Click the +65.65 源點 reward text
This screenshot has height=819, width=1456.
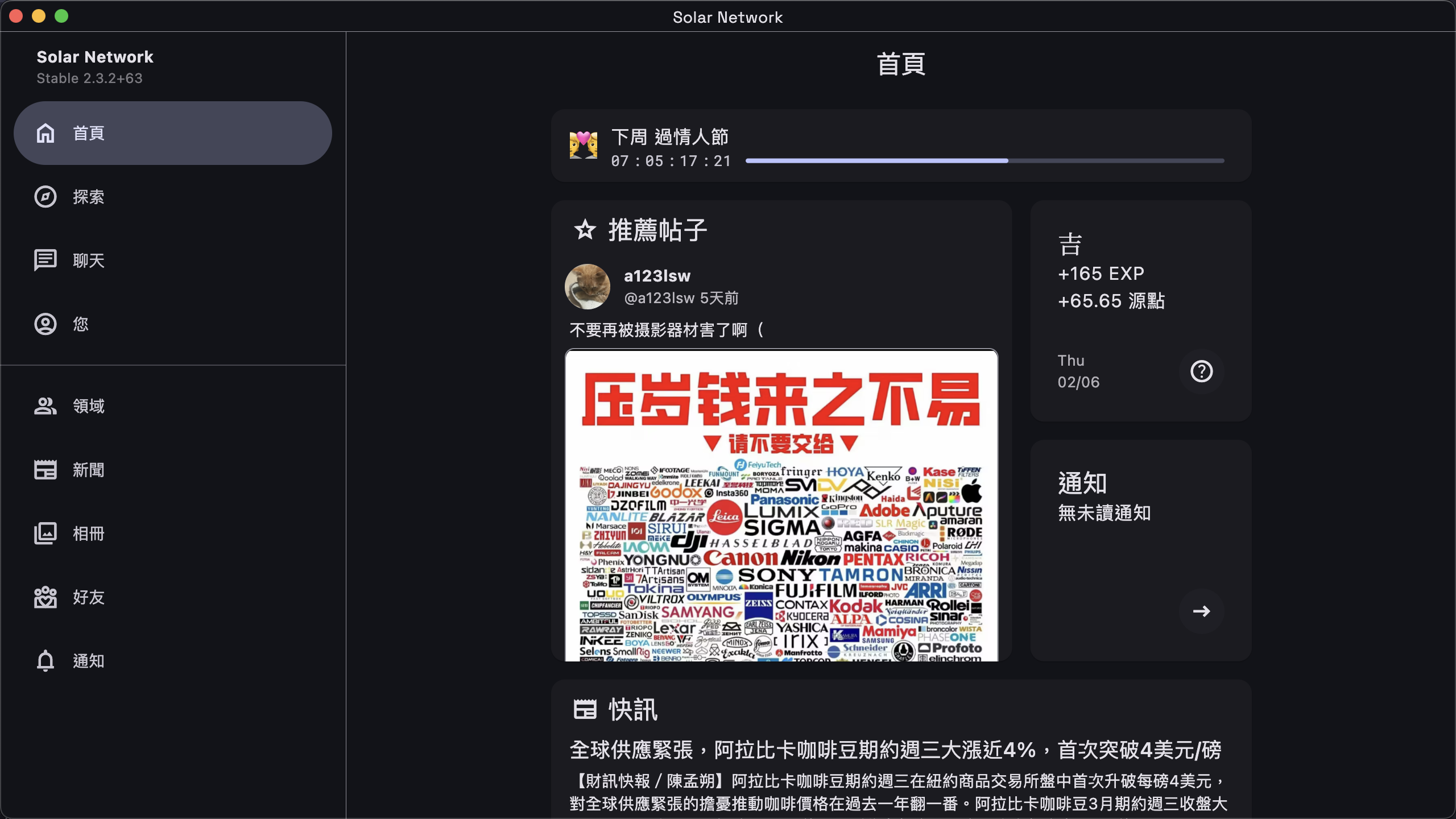coord(1111,301)
